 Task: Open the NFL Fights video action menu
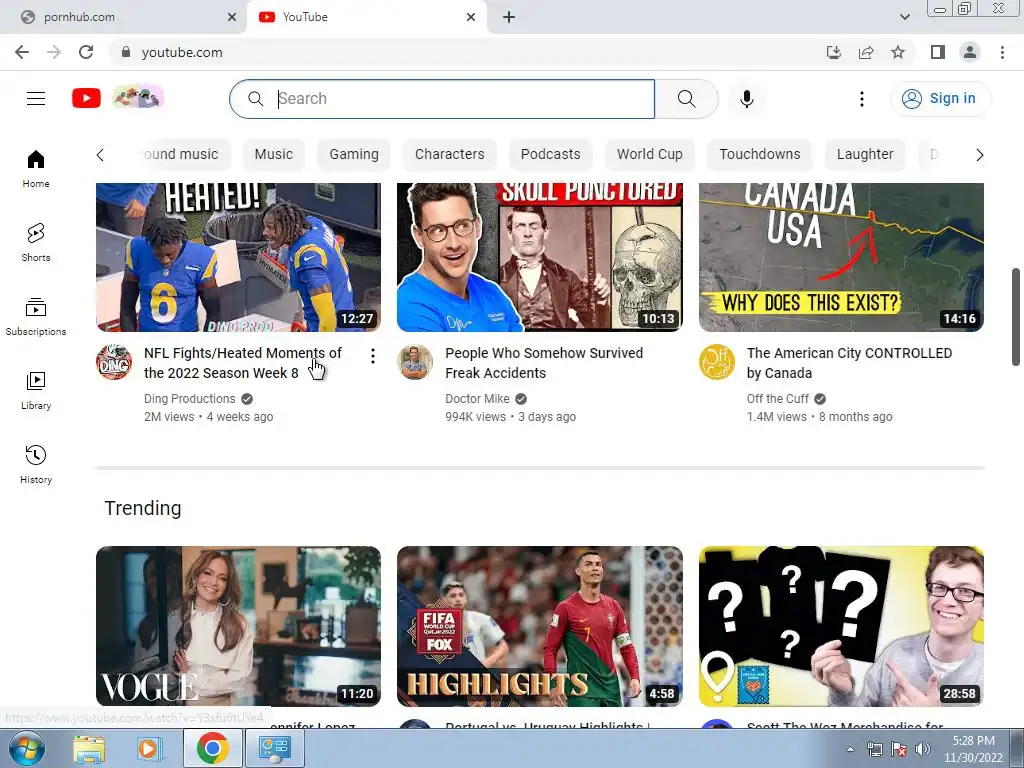(372, 356)
